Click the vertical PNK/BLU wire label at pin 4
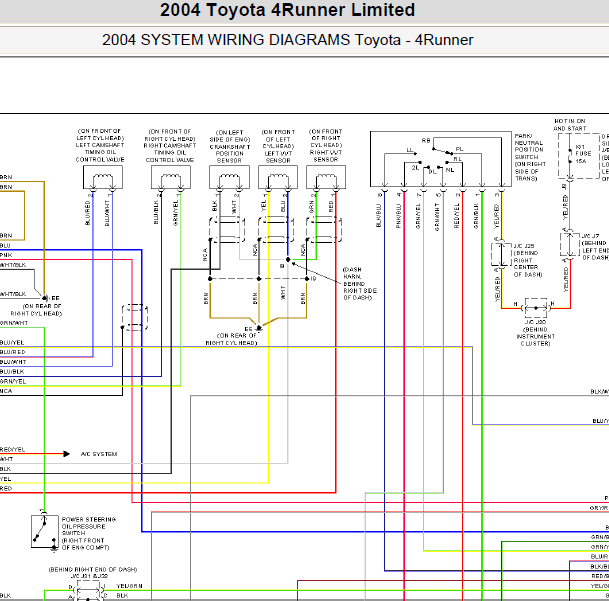609x601 pixels. [398, 216]
